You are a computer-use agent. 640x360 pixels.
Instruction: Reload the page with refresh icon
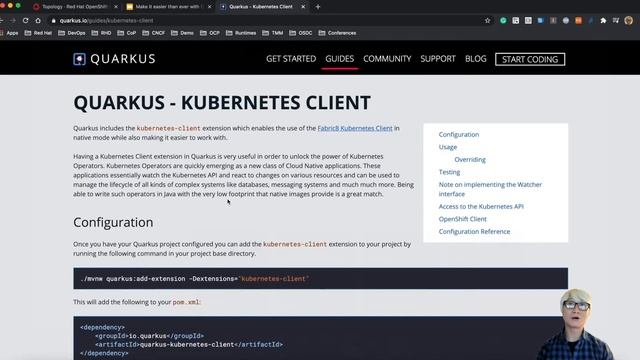coord(25,20)
